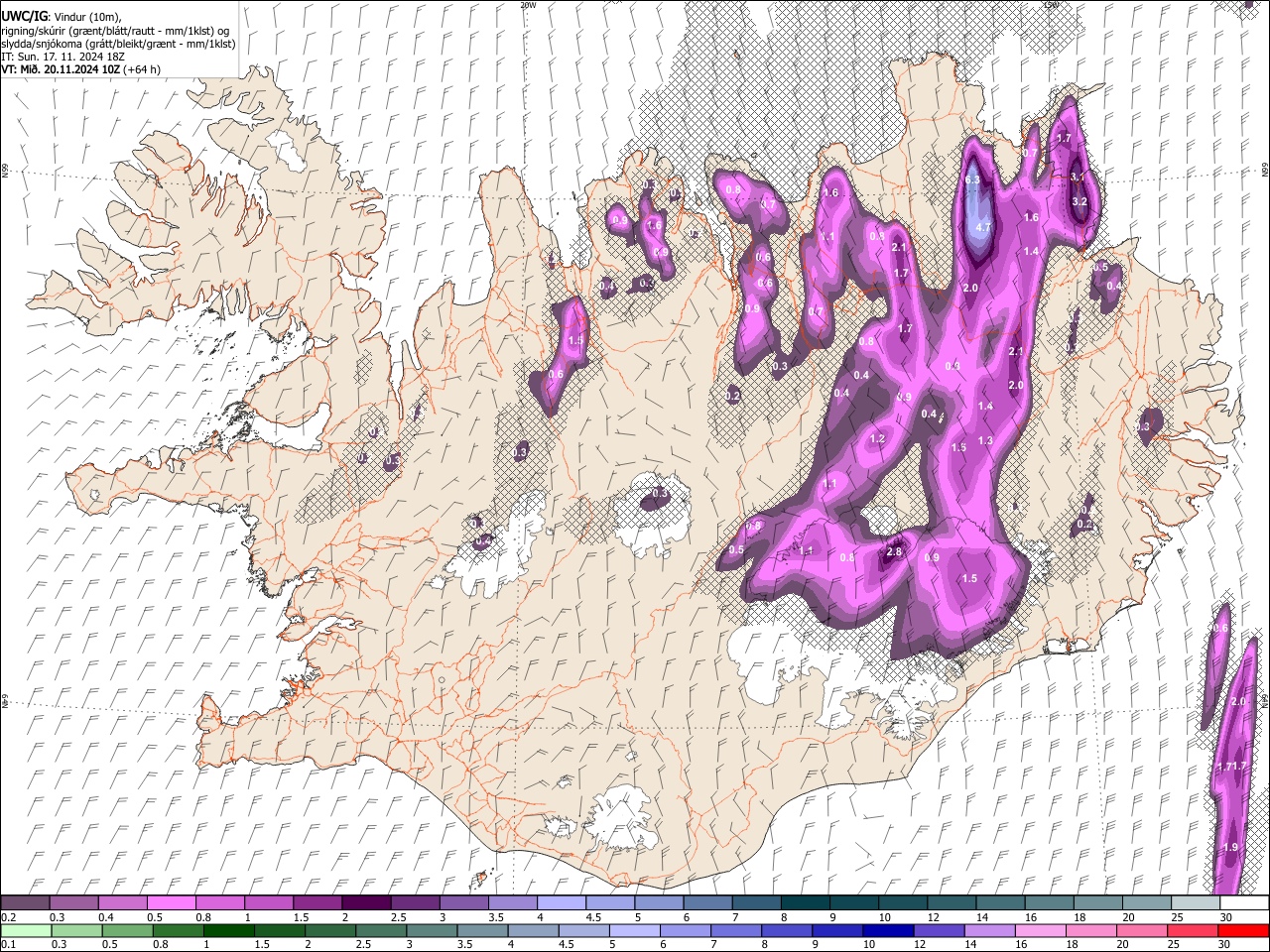
Task: Click the '4.7' snowfall value on the map
Action: pyautogui.click(x=983, y=227)
